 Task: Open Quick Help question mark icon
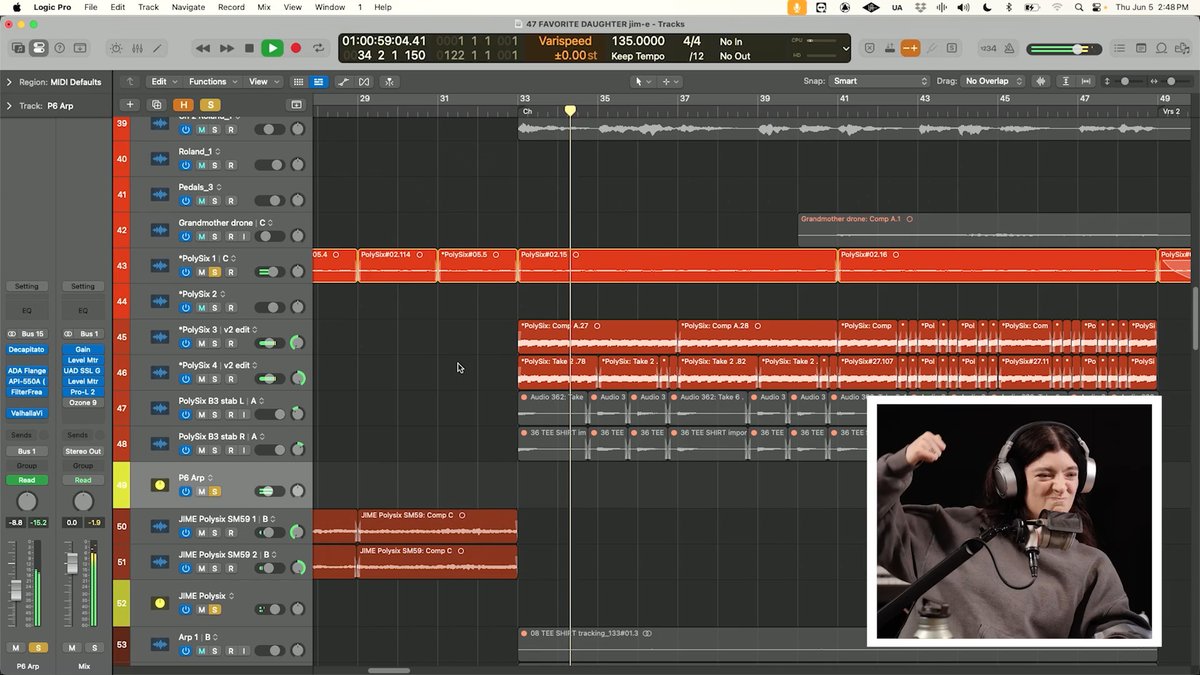tap(59, 47)
